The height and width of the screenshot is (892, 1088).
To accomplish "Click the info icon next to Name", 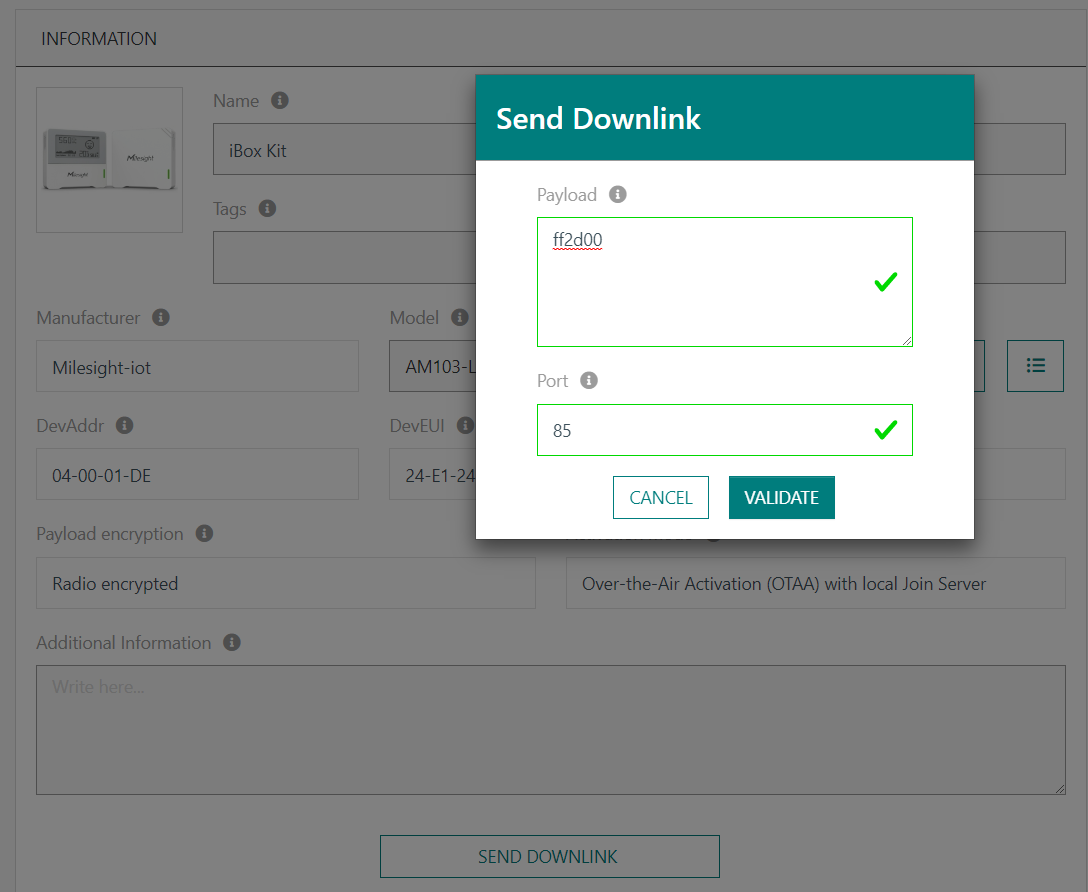I will (x=280, y=100).
